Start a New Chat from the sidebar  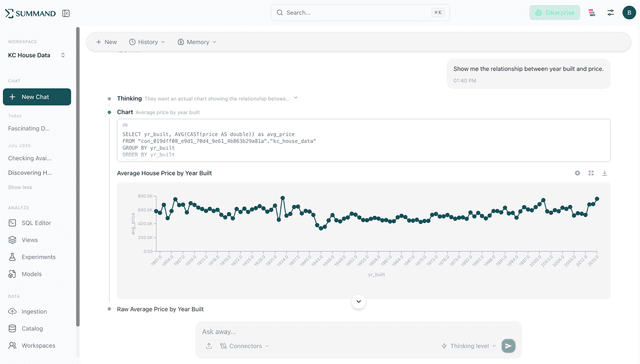click(x=37, y=97)
